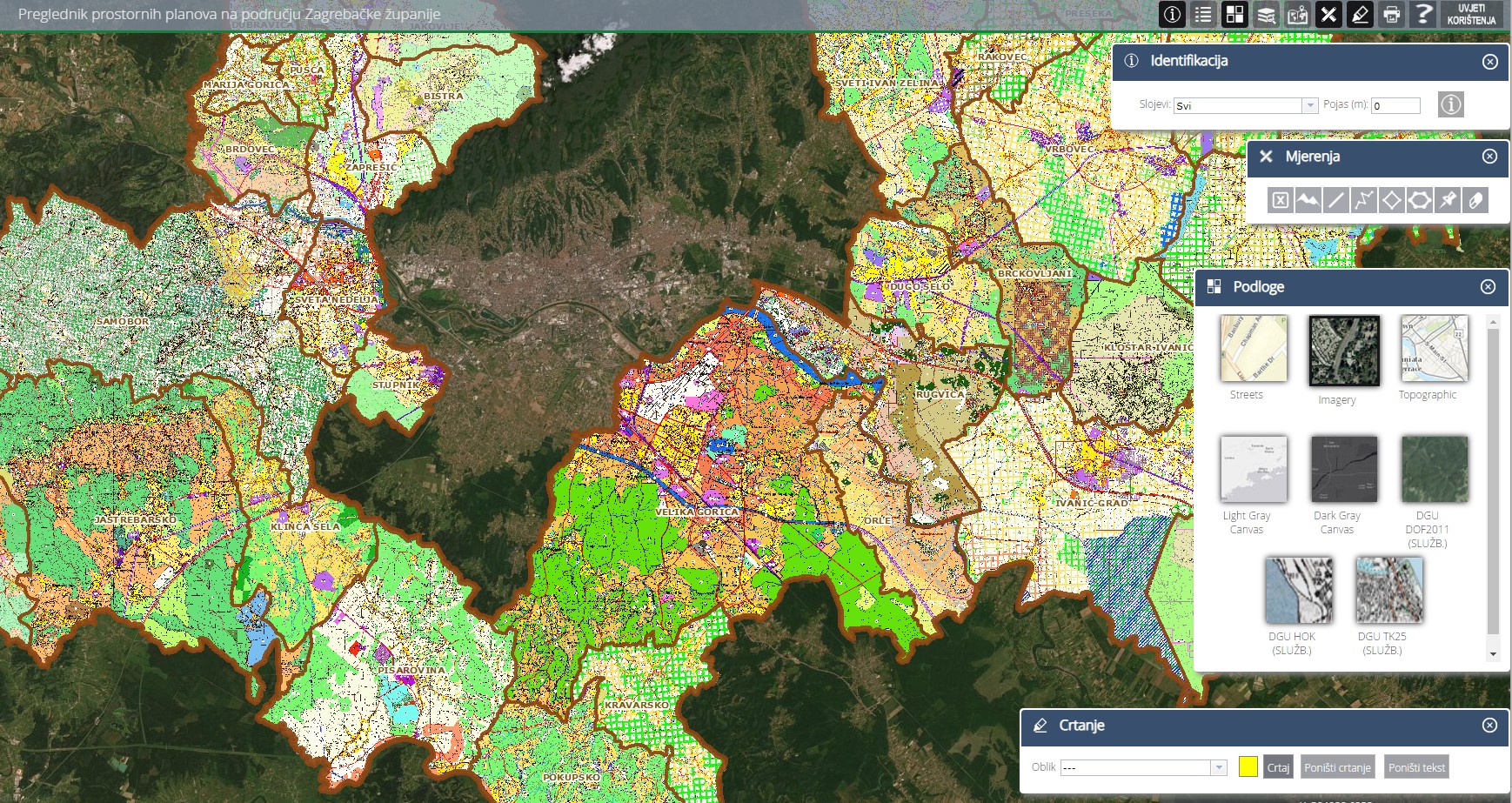1512x803 pixels.
Task: Select the polygon measurement tool
Action: point(1419,201)
